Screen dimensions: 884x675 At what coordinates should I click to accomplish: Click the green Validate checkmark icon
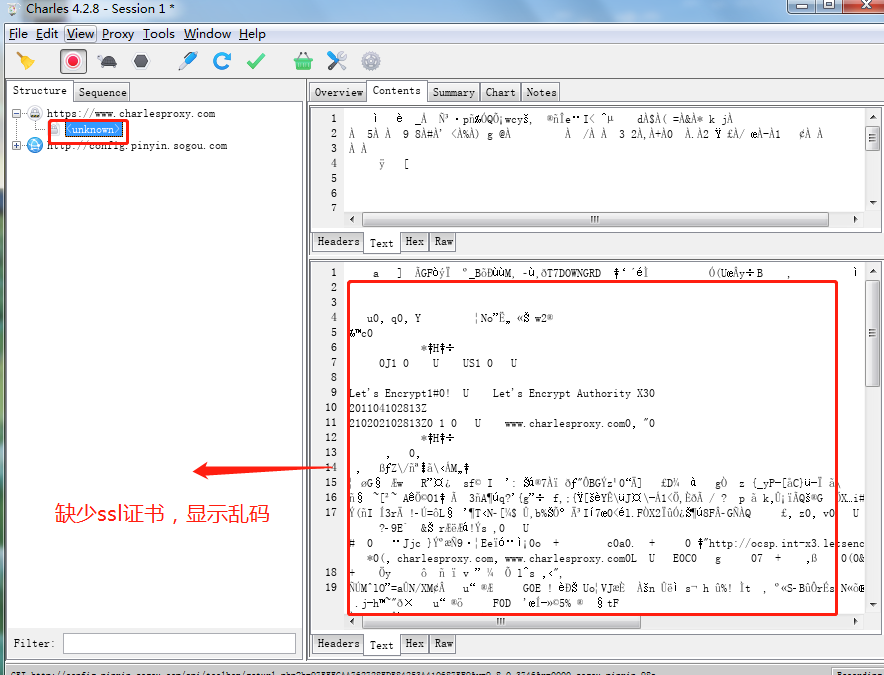[256, 61]
